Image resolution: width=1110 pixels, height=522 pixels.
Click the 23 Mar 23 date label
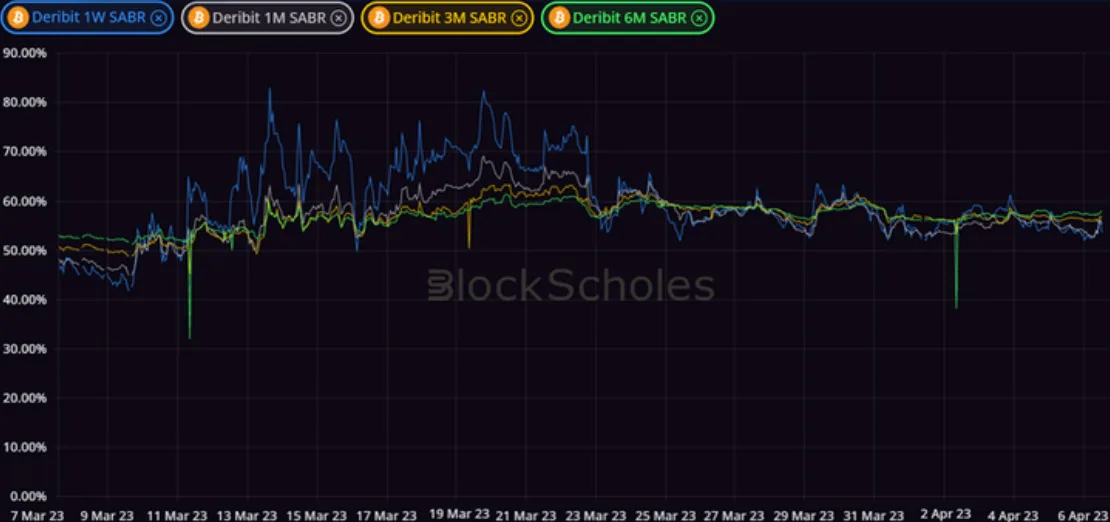[595, 515]
